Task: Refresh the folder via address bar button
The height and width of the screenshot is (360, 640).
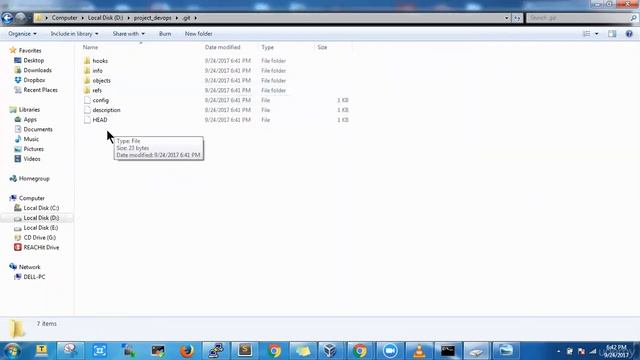Action: pos(517,18)
